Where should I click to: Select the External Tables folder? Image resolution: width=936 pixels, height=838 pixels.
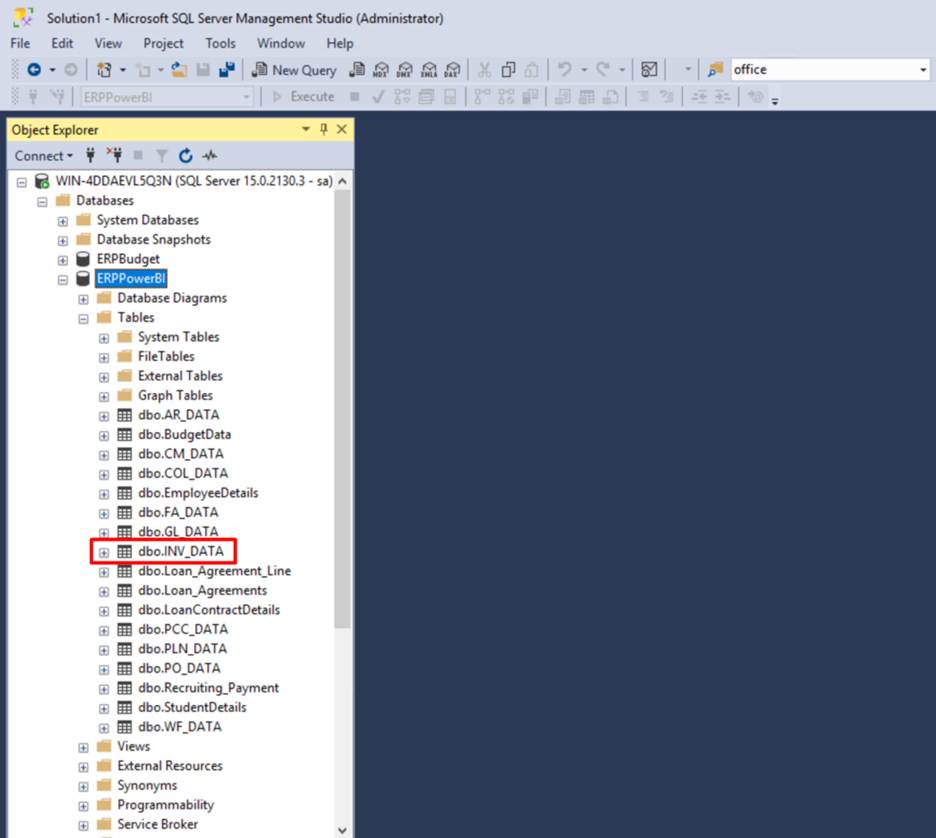180,376
